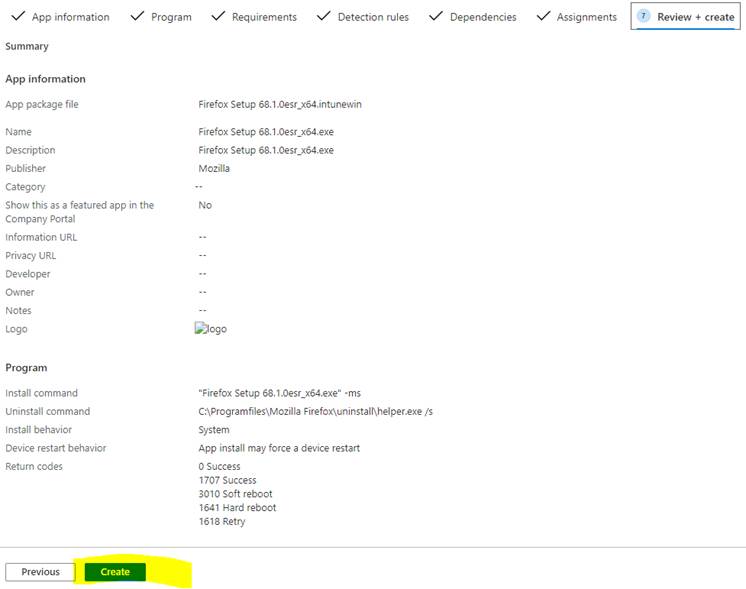Jump to the Assignments step tab

(x=577, y=17)
